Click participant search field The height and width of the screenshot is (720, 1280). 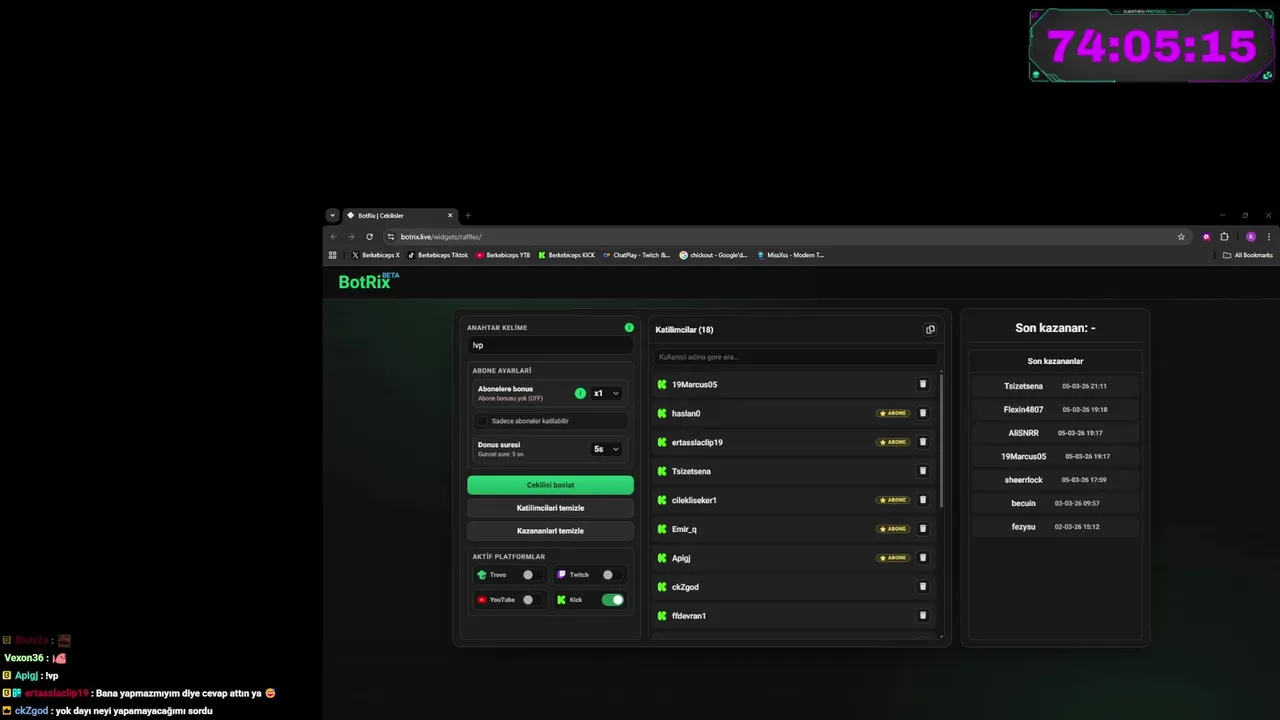795,357
